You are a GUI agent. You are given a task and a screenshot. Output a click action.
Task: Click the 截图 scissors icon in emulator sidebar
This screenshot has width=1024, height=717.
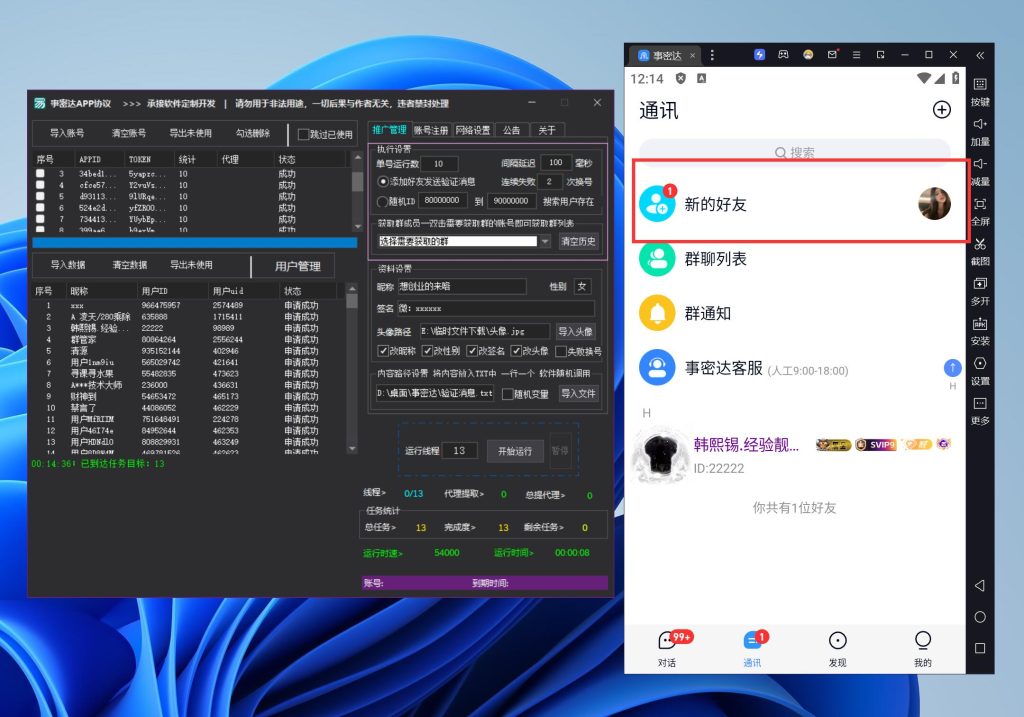(980, 245)
